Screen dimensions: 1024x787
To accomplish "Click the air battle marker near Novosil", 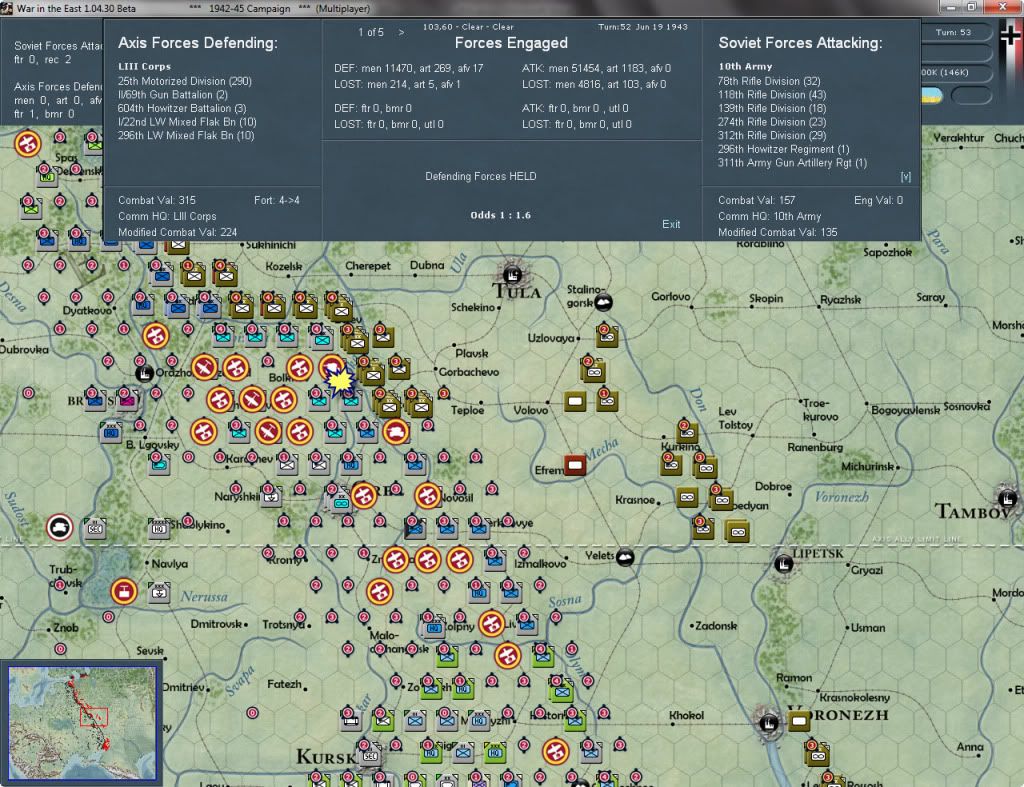I will pyautogui.click(x=428, y=496).
